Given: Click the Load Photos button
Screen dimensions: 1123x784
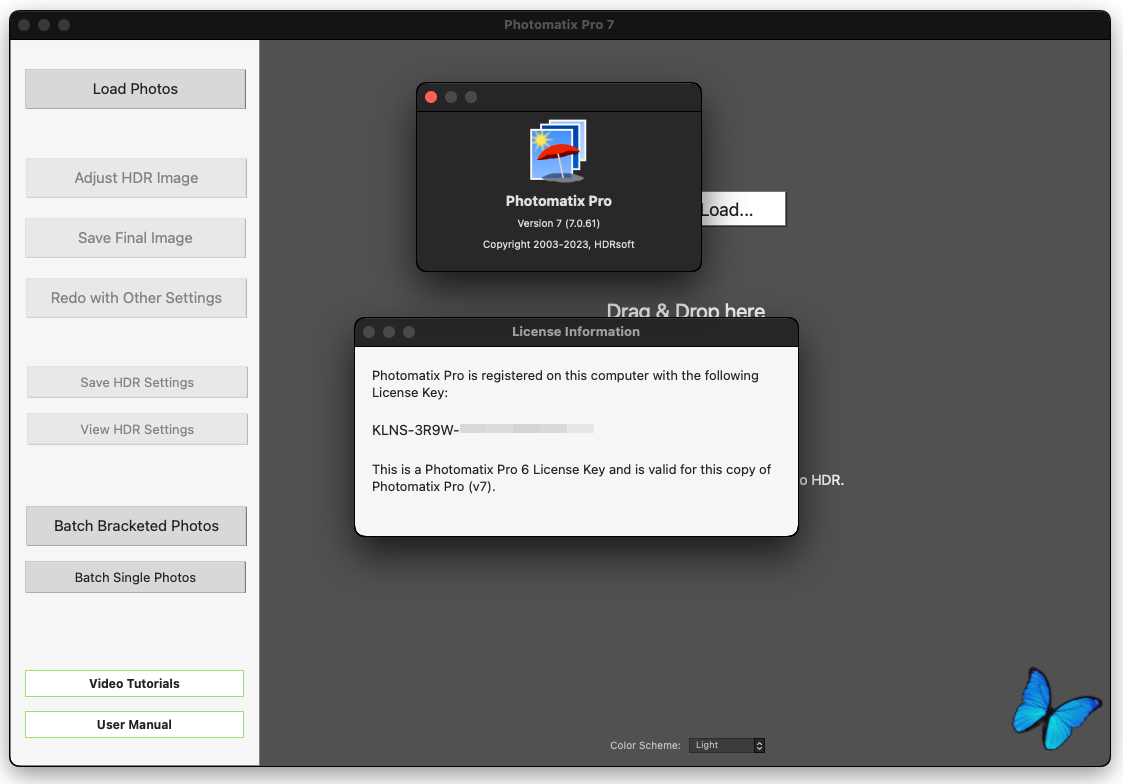Looking at the screenshot, I should click(135, 89).
